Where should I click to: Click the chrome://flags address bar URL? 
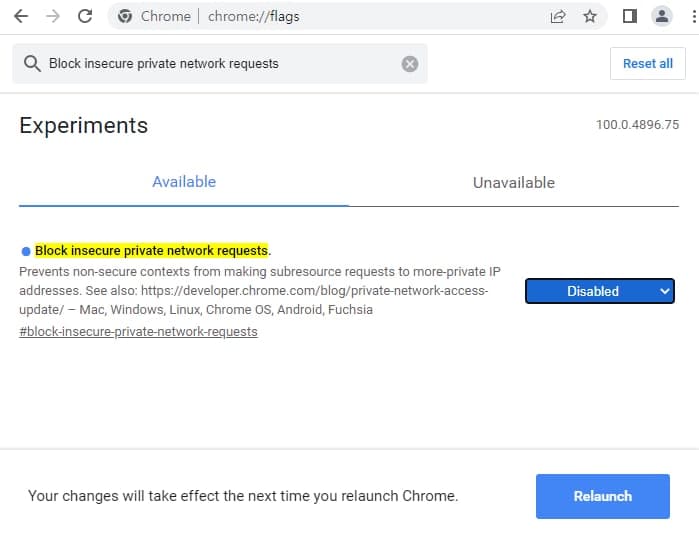(254, 16)
